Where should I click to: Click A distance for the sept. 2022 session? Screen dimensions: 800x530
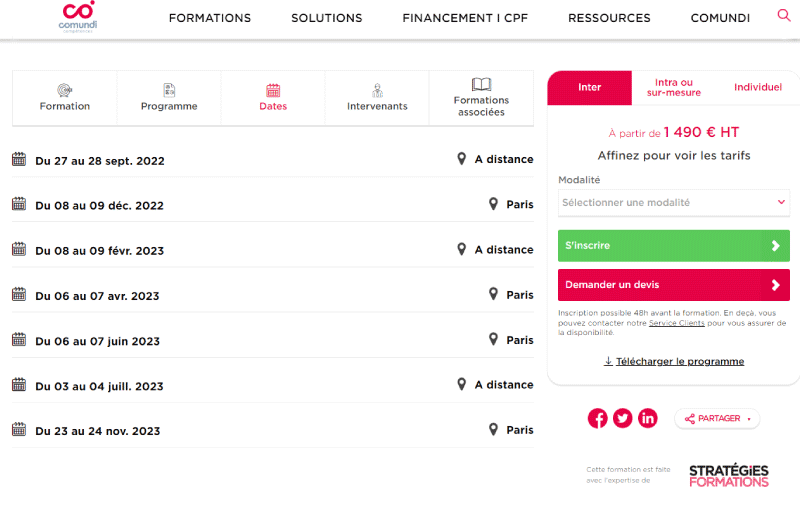coord(504,159)
